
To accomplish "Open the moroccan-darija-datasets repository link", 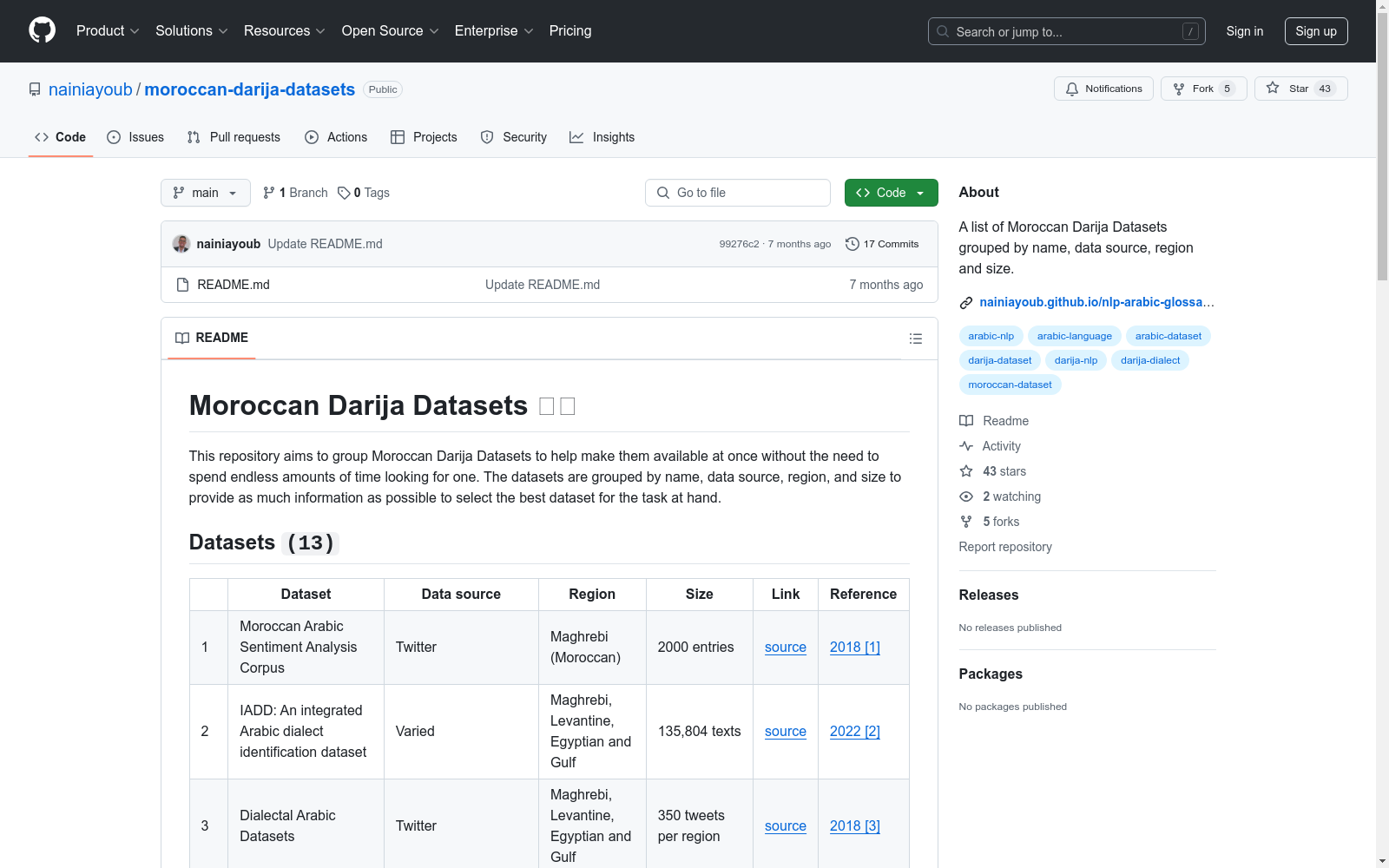I will point(249,89).
